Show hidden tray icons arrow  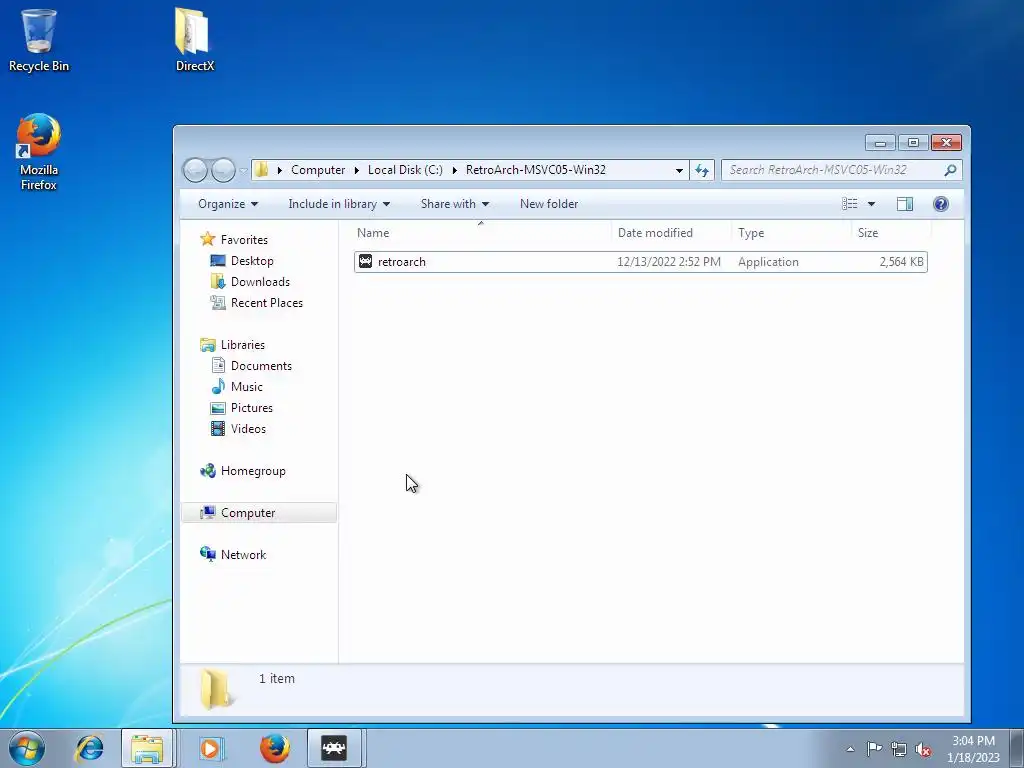click(x=850, y=749)
